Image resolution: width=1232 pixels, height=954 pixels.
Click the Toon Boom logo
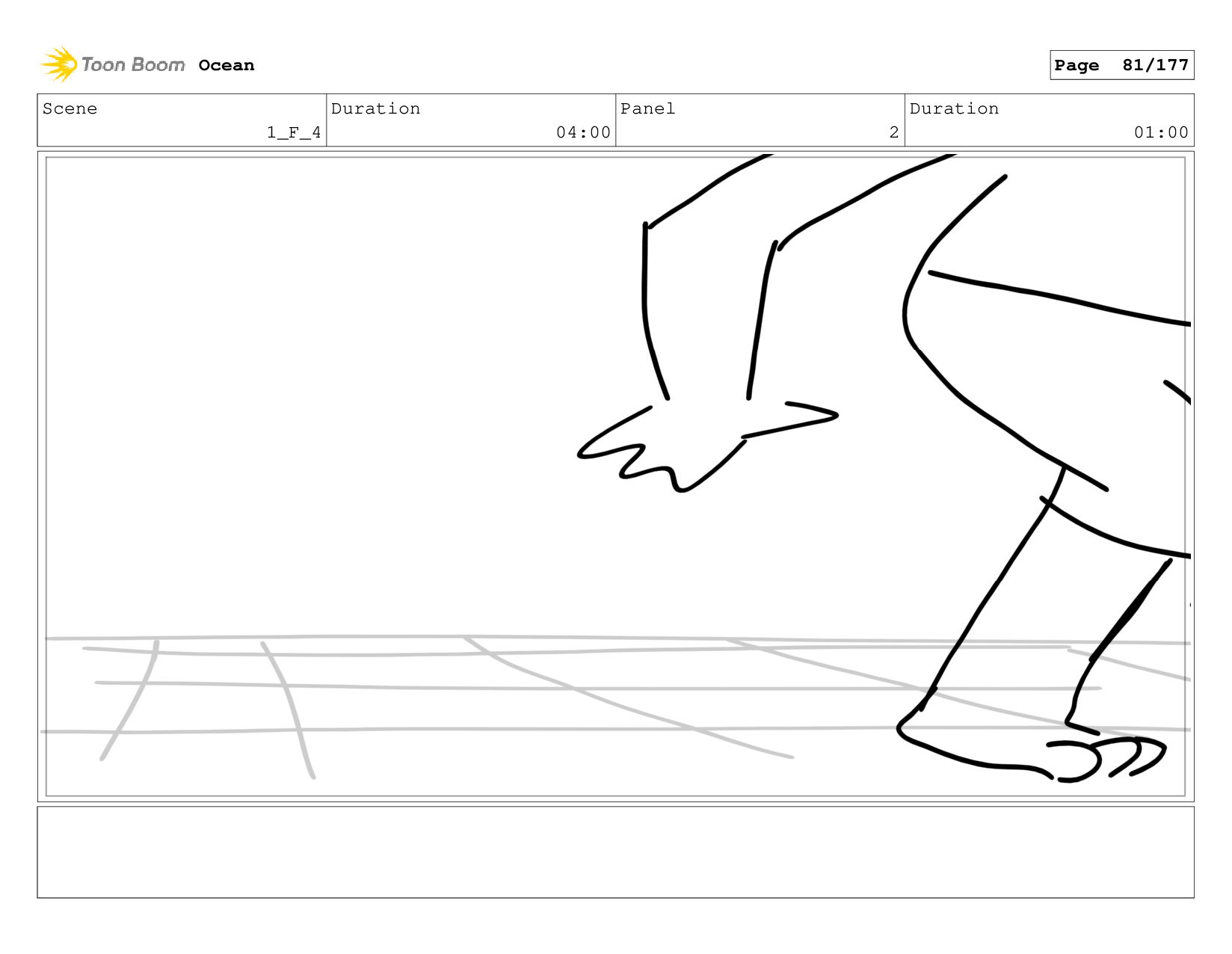[112, 65]
